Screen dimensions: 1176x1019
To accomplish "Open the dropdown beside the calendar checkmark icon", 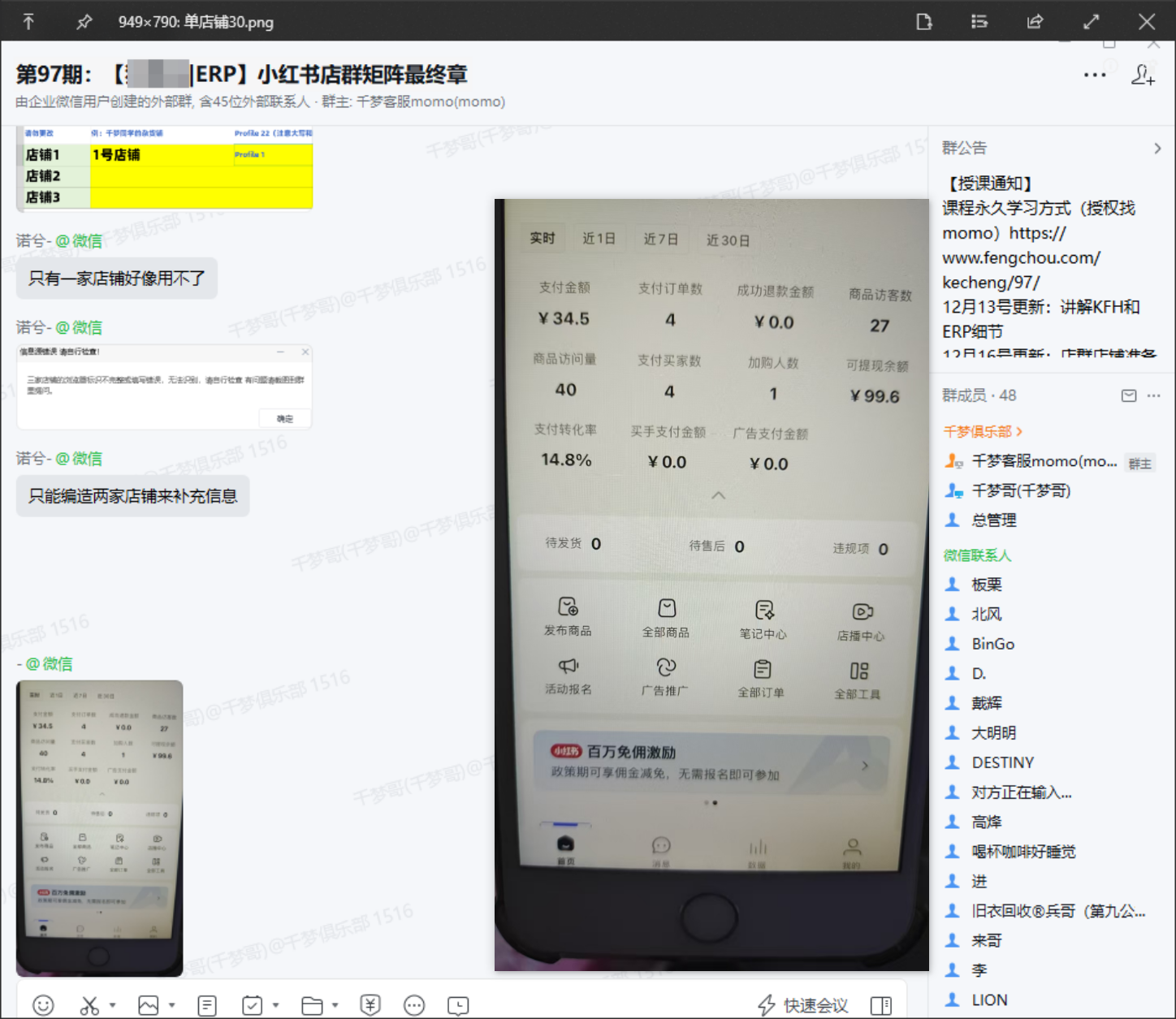I will click(275, 1005).
